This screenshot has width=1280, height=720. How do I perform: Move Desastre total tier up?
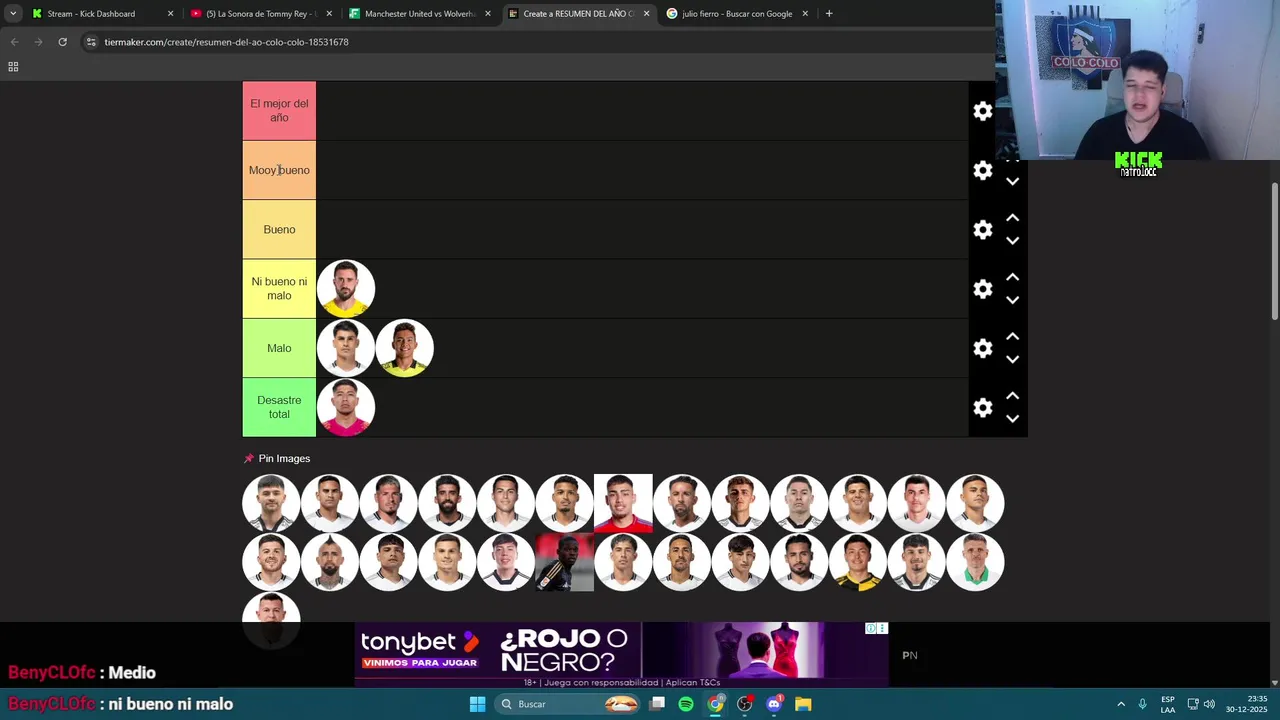[1012, 396]
